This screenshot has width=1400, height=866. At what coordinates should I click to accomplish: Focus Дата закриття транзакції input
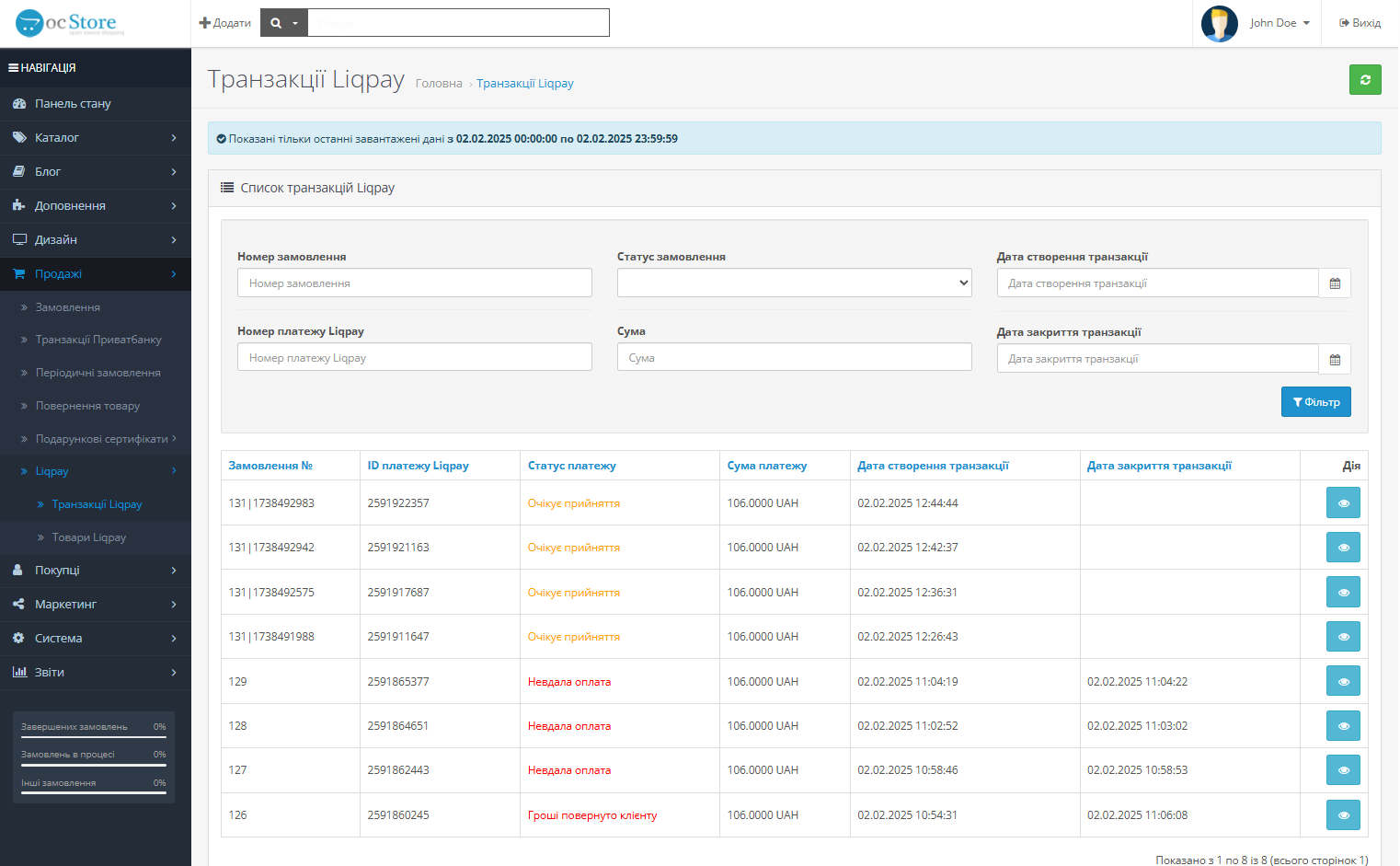pyautogui.click(x=1158, y=359)
